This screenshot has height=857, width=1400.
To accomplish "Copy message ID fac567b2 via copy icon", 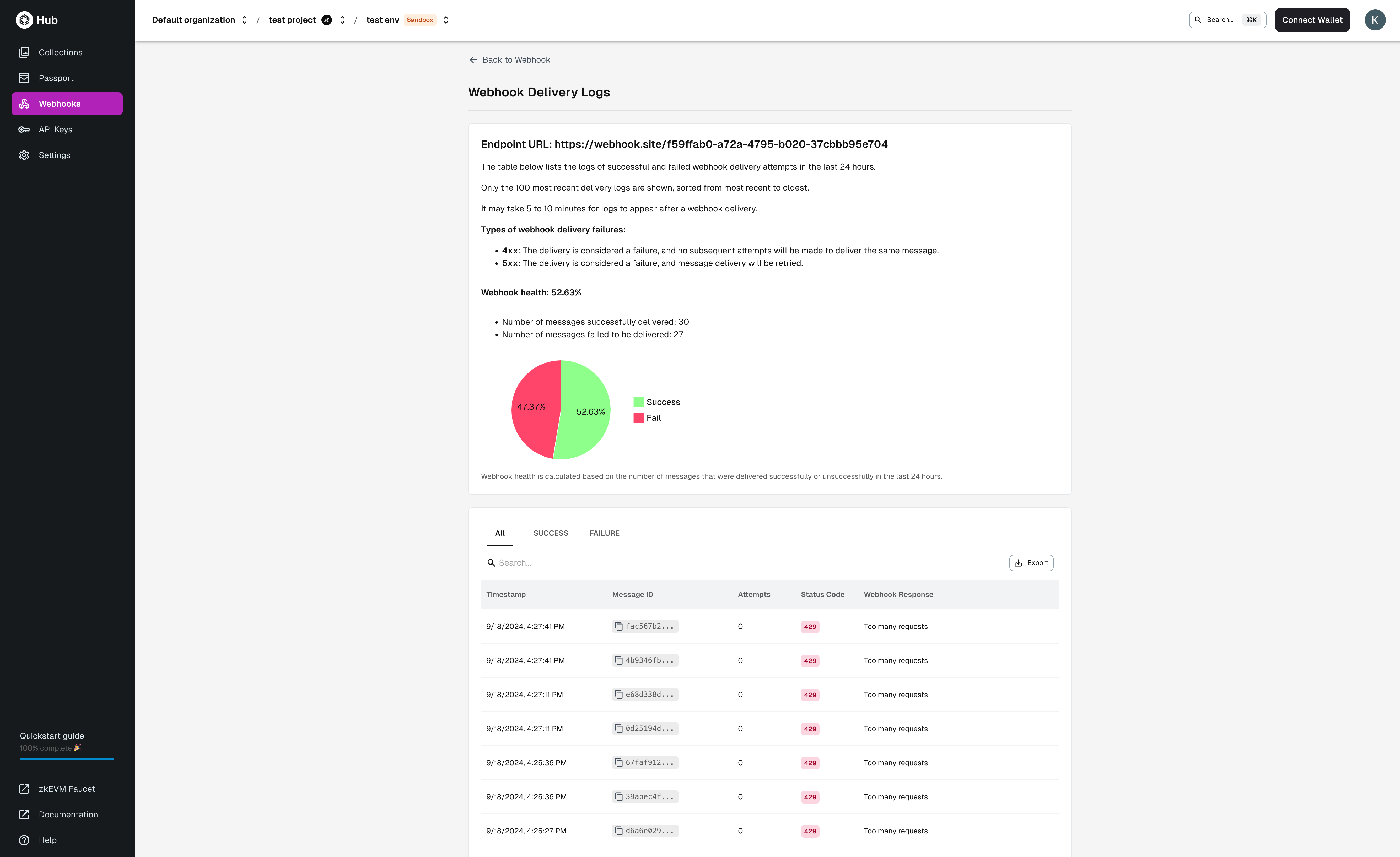I will point(619,626).
